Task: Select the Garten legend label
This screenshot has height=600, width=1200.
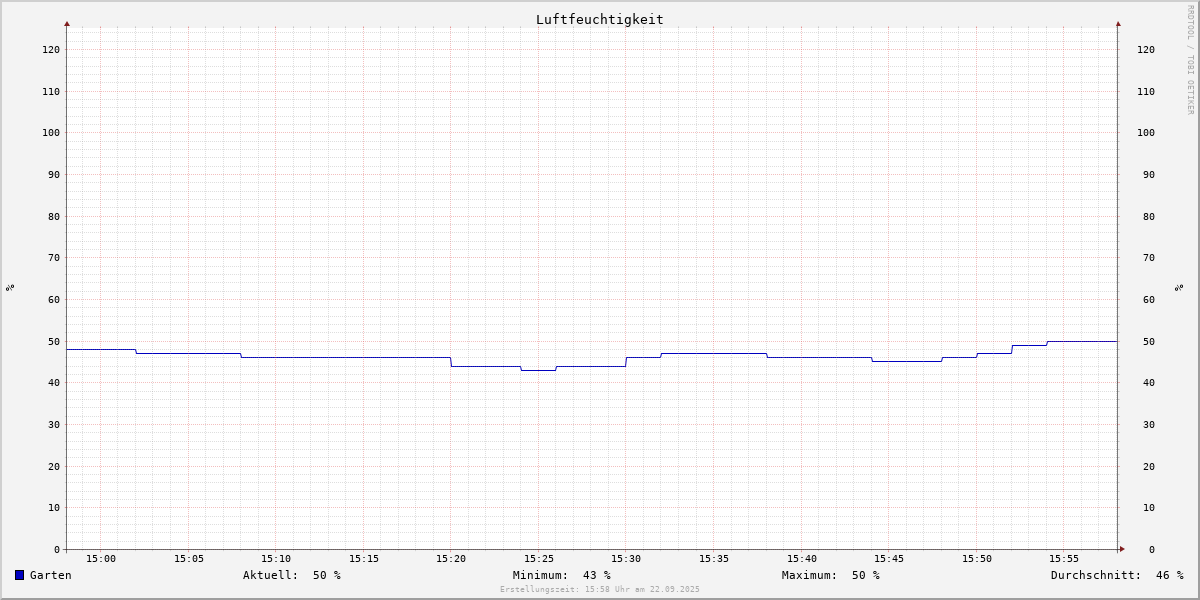Action: [x=51, y=575]
